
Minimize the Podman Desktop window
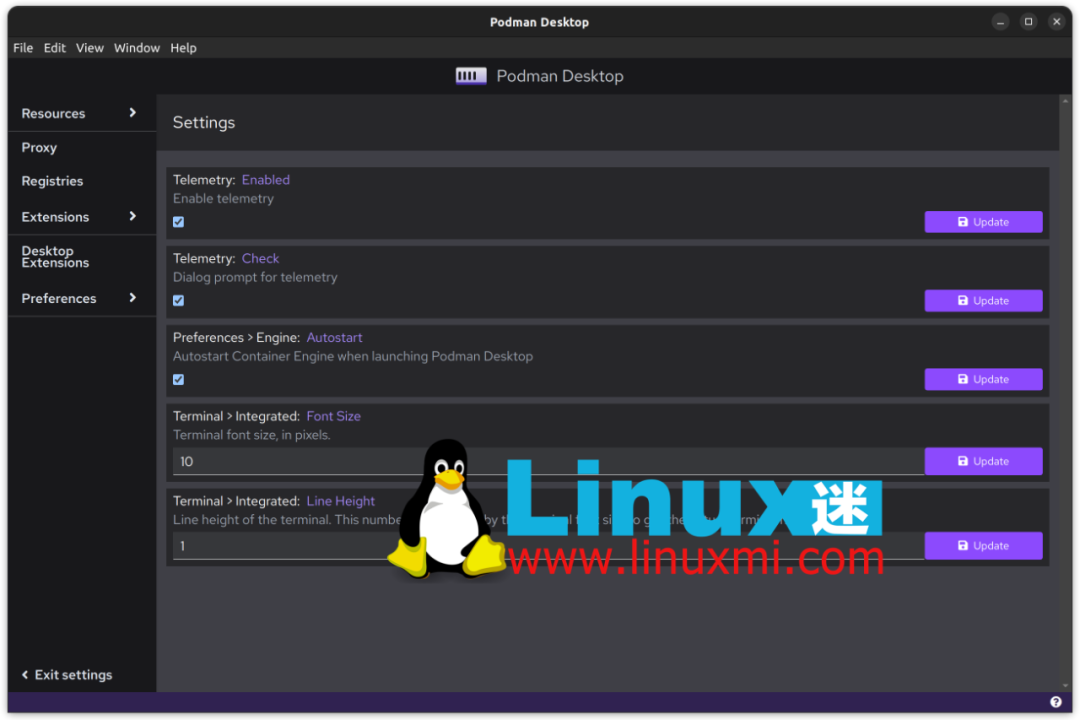pyautogui.click(x=1000, y=22)
